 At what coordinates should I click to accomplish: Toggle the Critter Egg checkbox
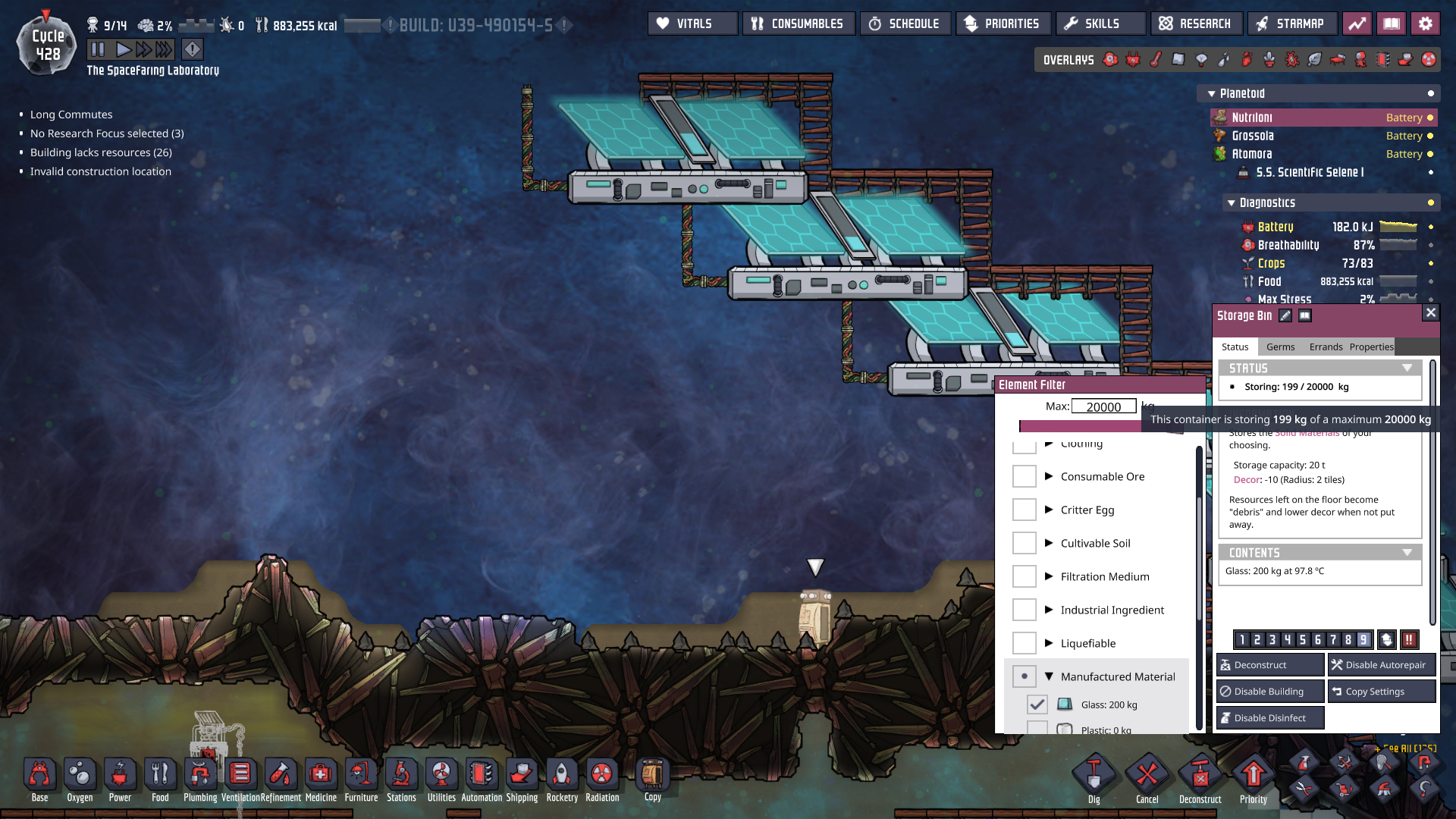point(1025,510)
